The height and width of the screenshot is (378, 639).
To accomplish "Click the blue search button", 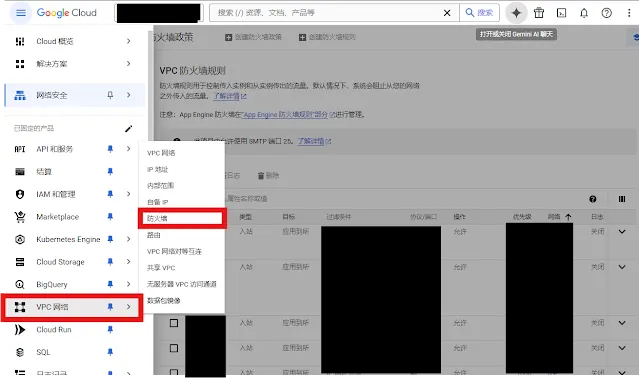I will (479, 13).
